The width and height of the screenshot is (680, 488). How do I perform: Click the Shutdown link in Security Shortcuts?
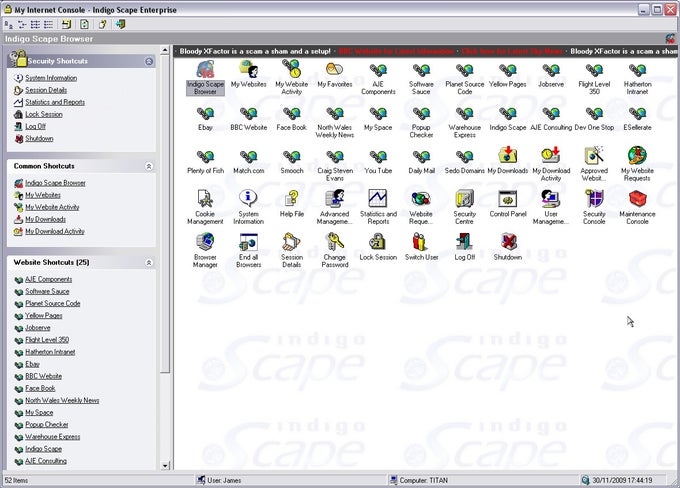coord(39,139)
